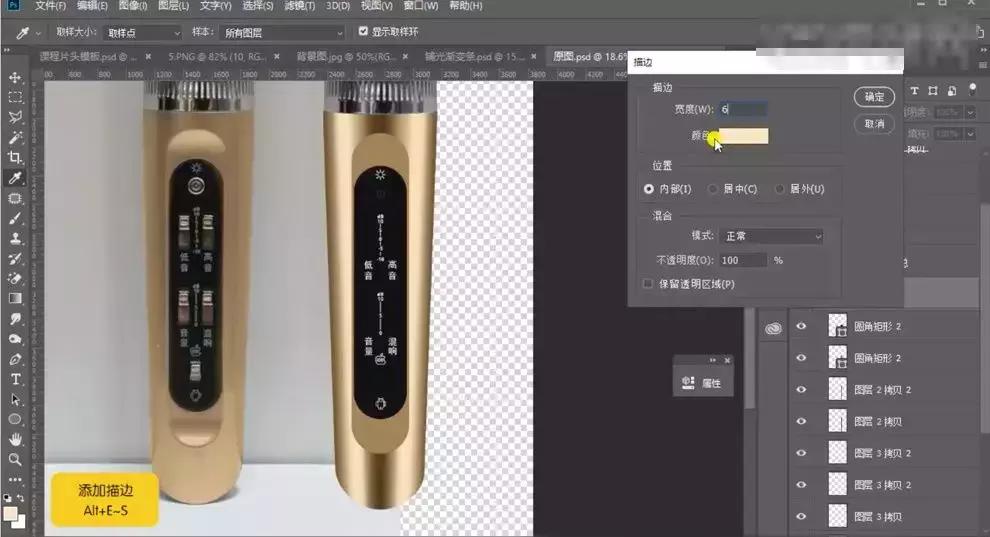This screenshot has width=990, height=537.
Task: Toggle the layer filter on/off switch
Action: click(x=973, y=90)
